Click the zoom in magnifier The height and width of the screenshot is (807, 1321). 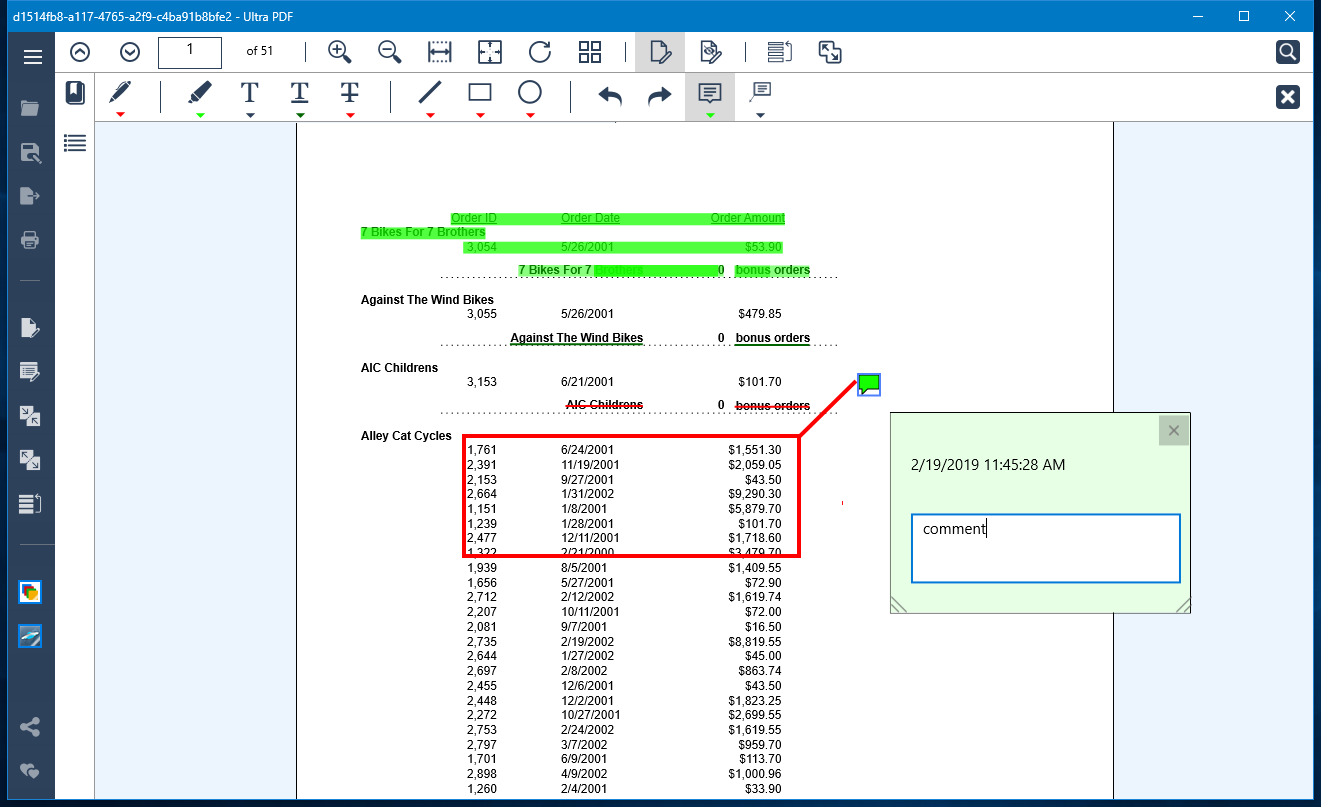[340, 52]
